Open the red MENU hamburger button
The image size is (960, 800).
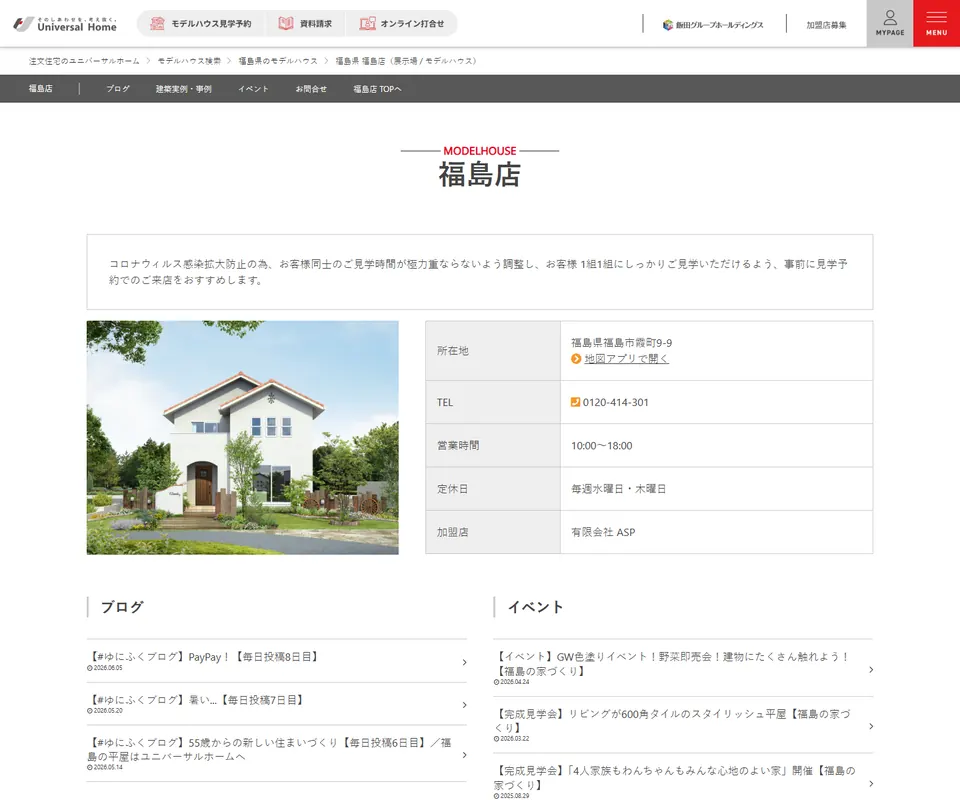tap(937, 23)
